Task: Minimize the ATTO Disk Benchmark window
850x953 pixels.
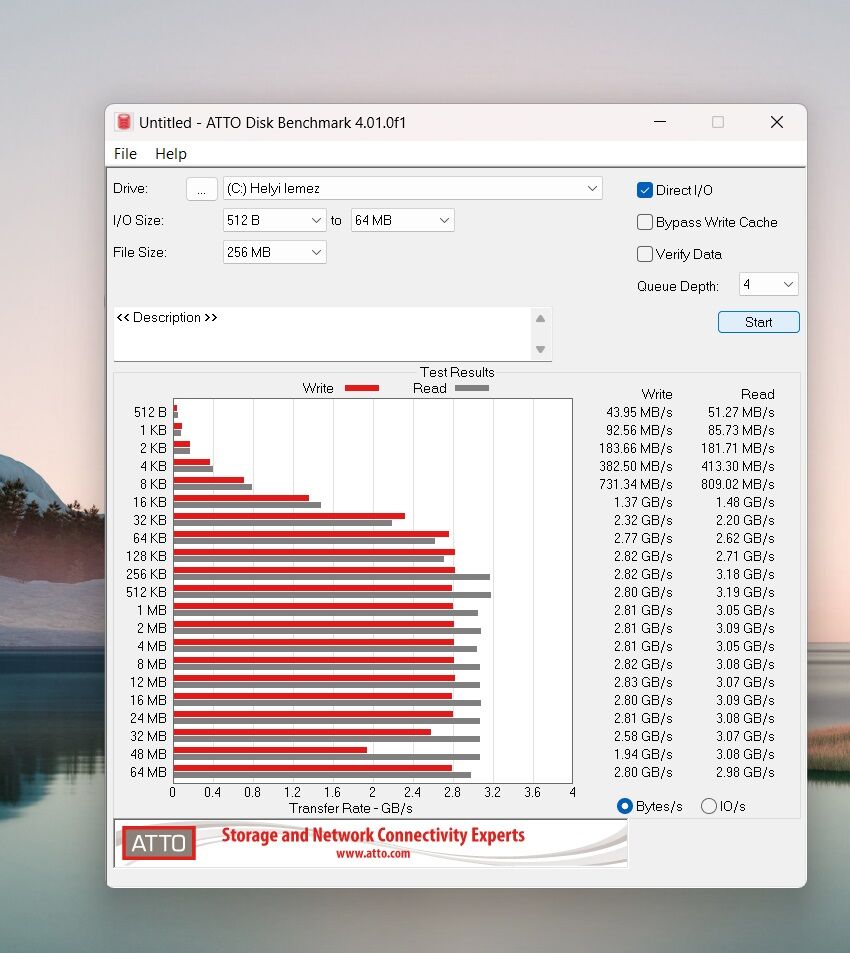Action: tap(660, 122)
